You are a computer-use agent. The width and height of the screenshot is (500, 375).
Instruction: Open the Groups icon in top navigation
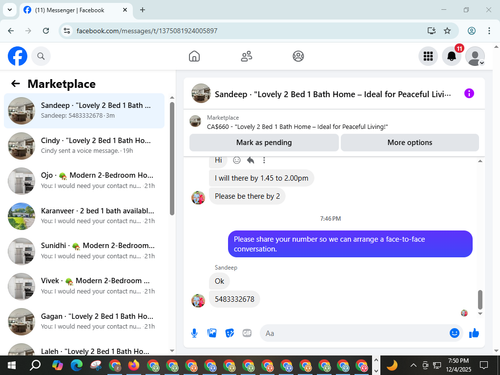click(298, 56)
